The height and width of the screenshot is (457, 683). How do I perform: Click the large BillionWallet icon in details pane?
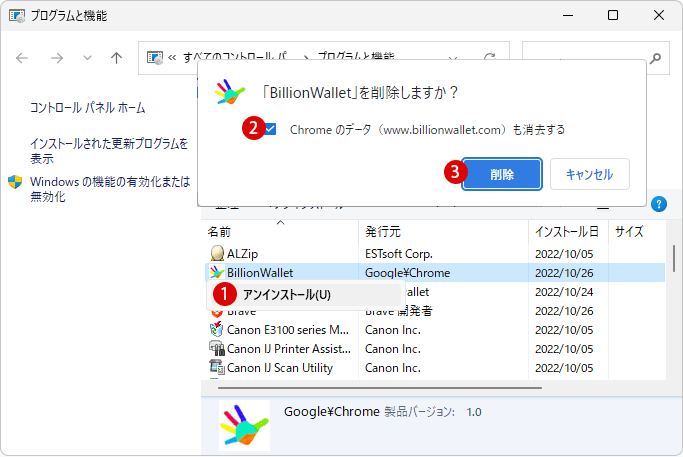[244, 425]
